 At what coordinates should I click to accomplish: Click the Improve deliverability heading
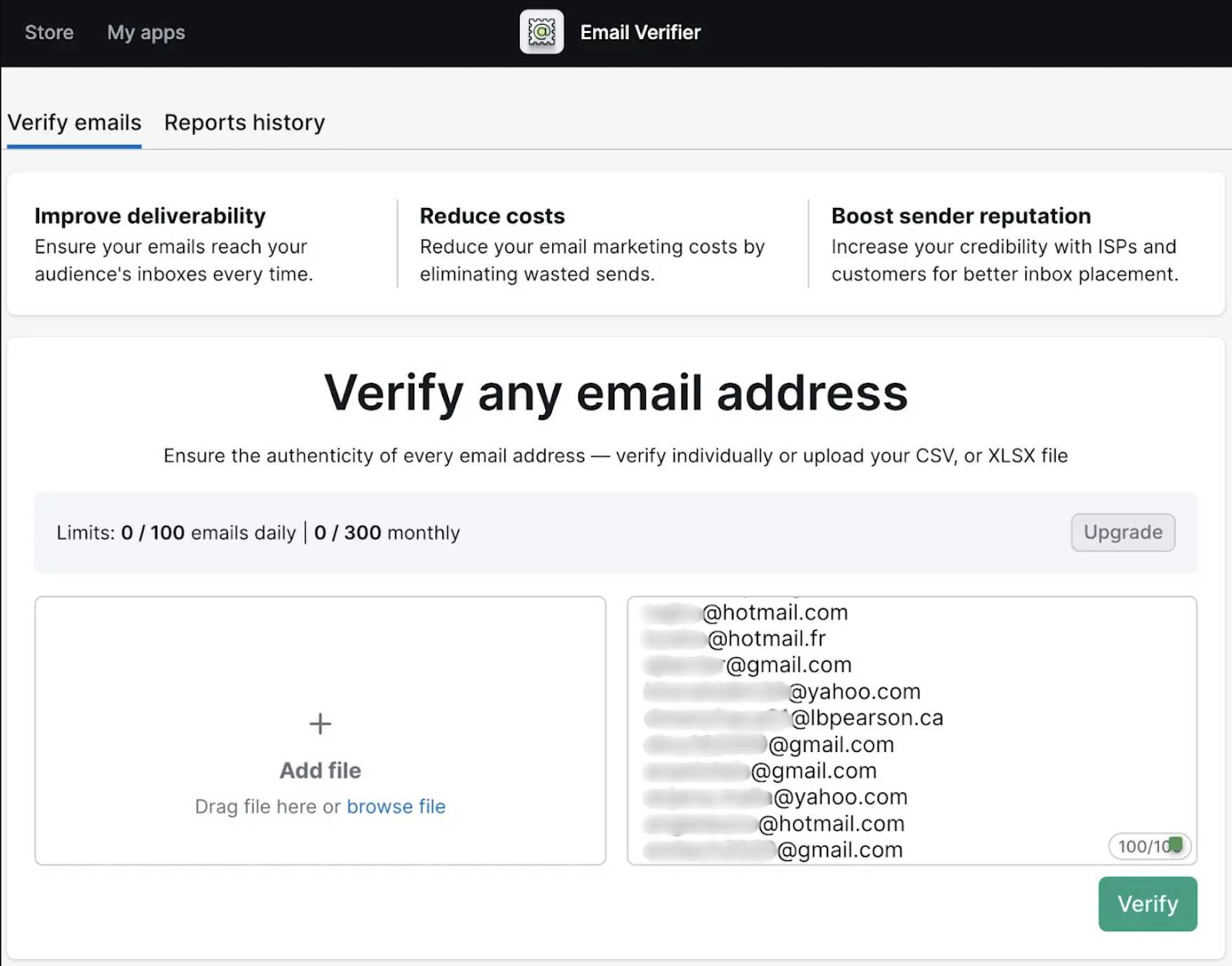click(x=149, y=216)
